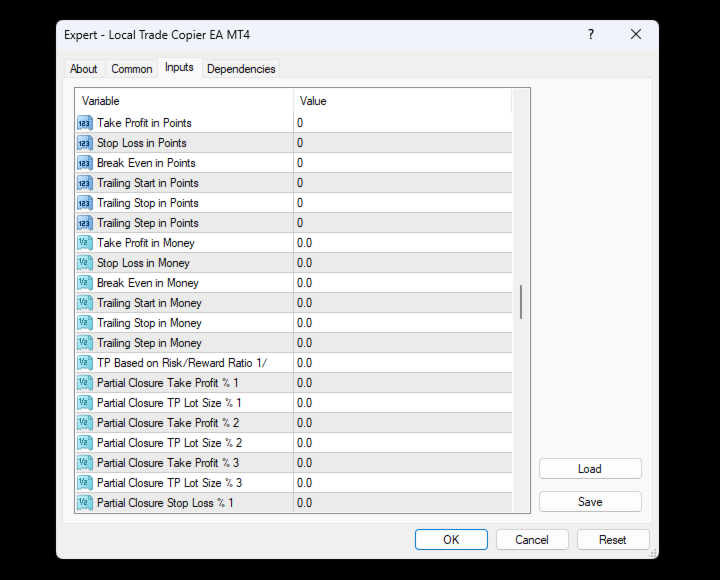720x580 pixels.
Task: Click the icon beside Partial Closure Stop Loss % 1
Action: 85,502
